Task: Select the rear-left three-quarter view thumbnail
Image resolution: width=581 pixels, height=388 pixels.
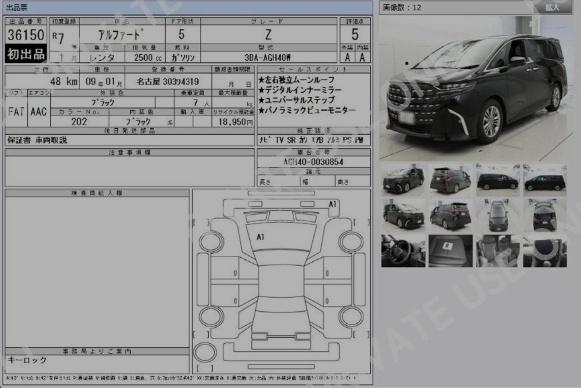Action: click(451, 180)
